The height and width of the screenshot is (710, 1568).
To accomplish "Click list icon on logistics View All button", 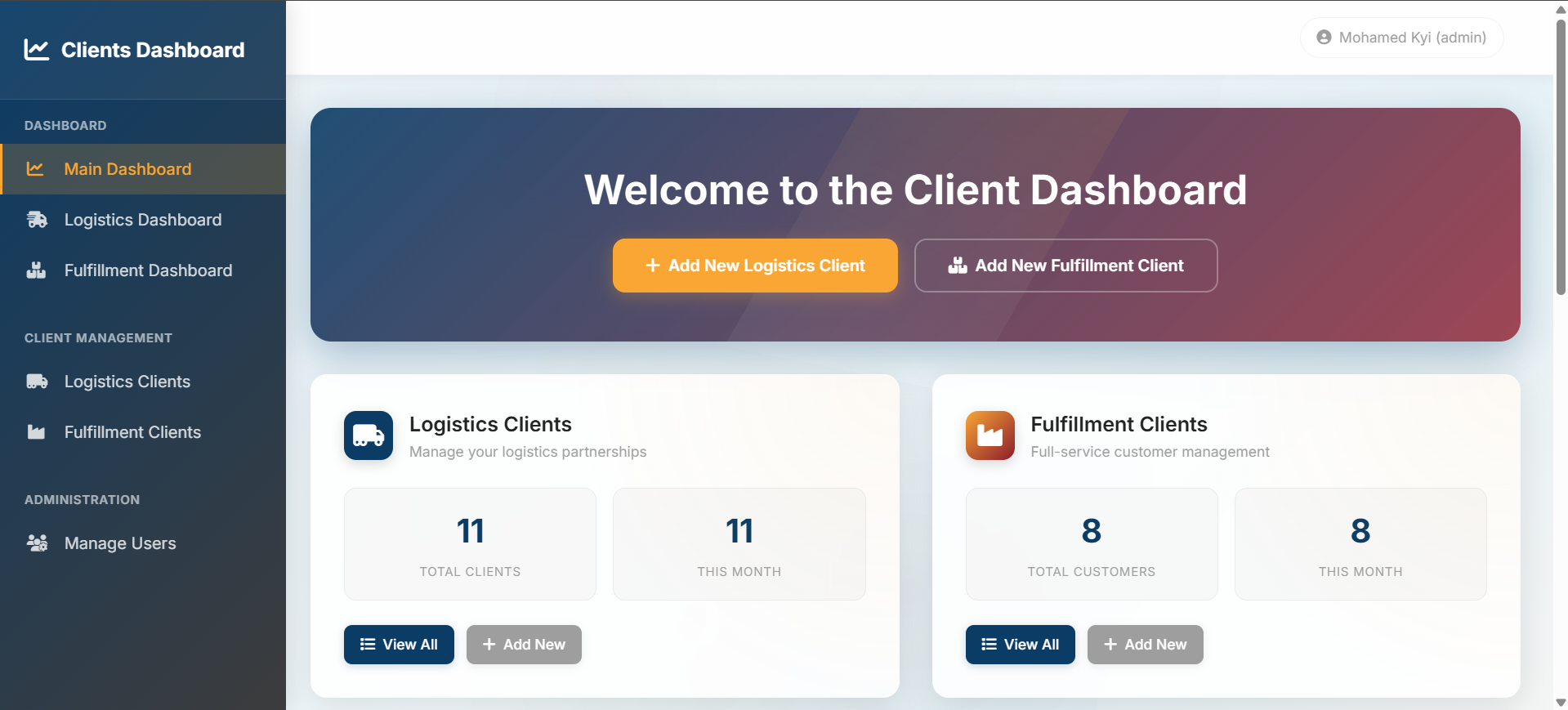I will pyautogui.click(x=368, y=645).
